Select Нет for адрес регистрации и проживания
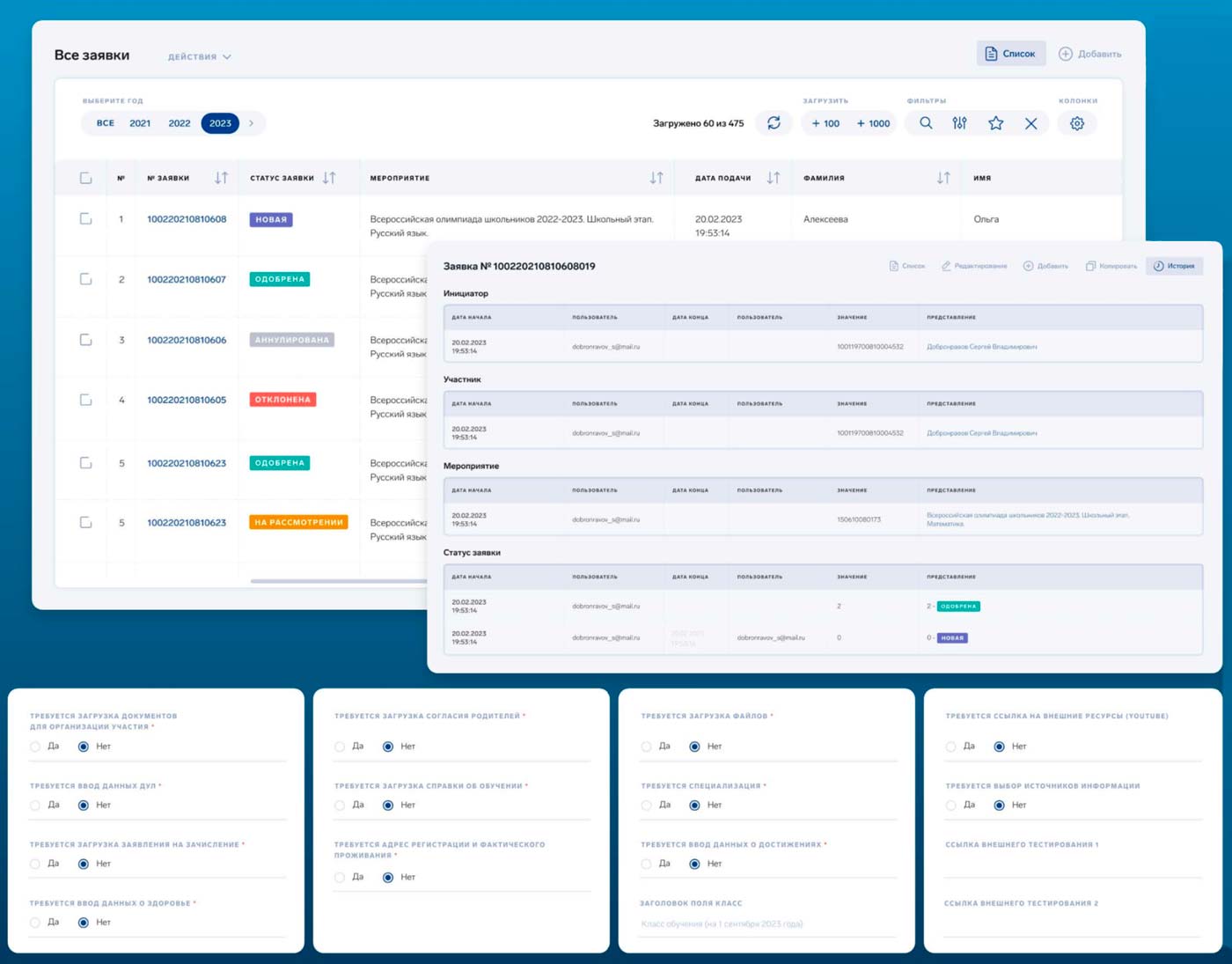 point(388,878)
